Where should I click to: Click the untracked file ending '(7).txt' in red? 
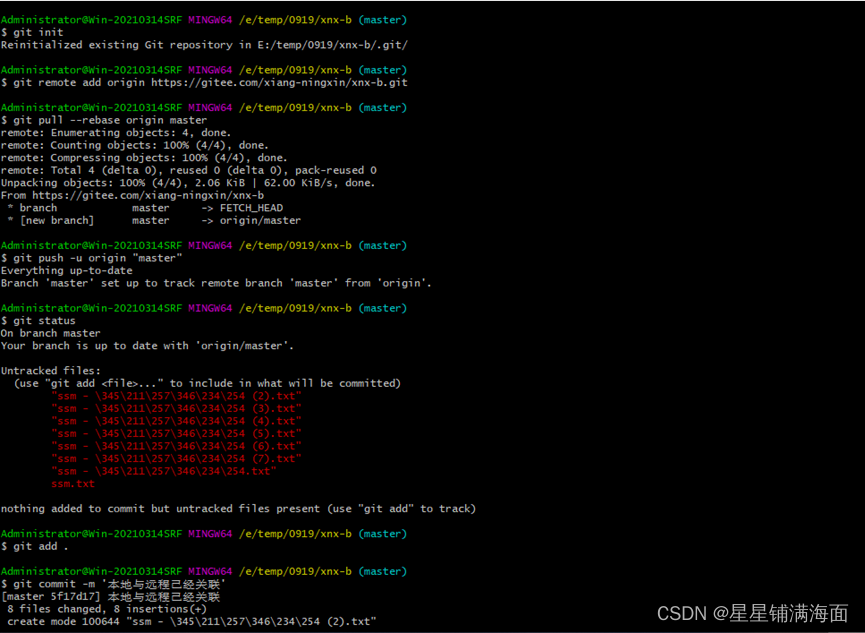click(x=177, y=459)
